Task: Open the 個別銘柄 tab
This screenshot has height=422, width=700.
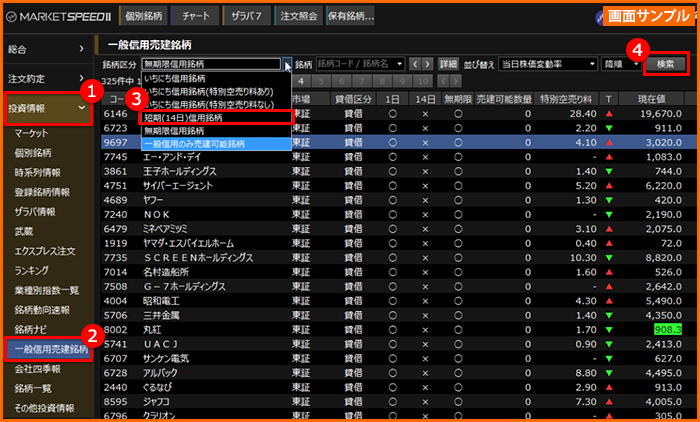Action: tap(143, 16)
